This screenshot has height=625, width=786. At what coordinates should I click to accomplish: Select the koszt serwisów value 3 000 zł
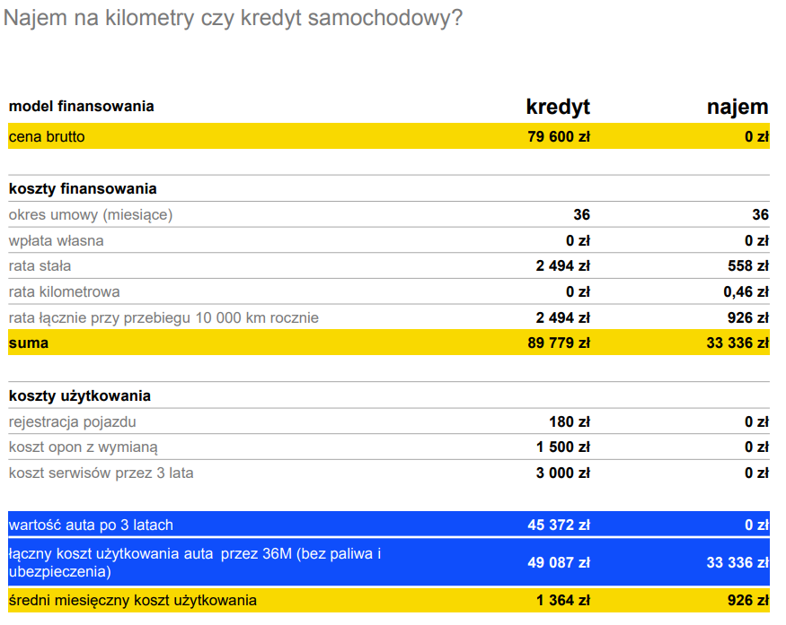[x=563, y=473]
